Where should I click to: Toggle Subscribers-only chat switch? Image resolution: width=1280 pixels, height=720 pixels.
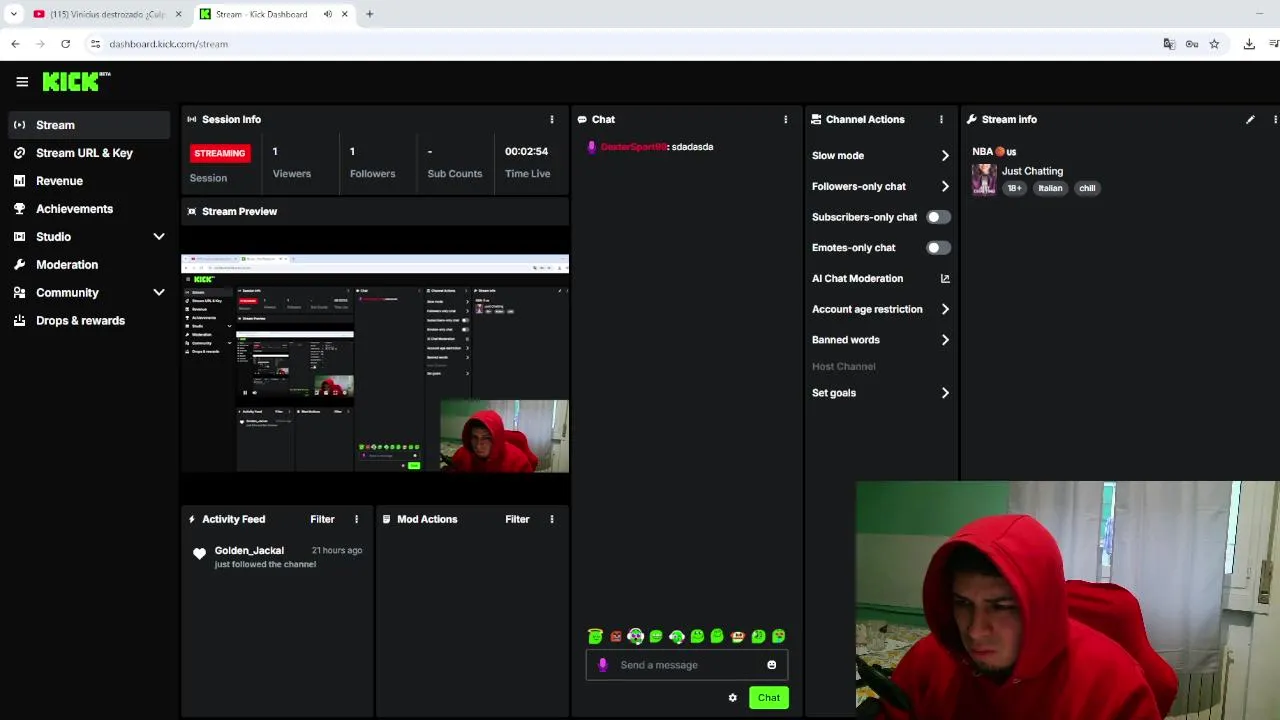tap(937, 217)
